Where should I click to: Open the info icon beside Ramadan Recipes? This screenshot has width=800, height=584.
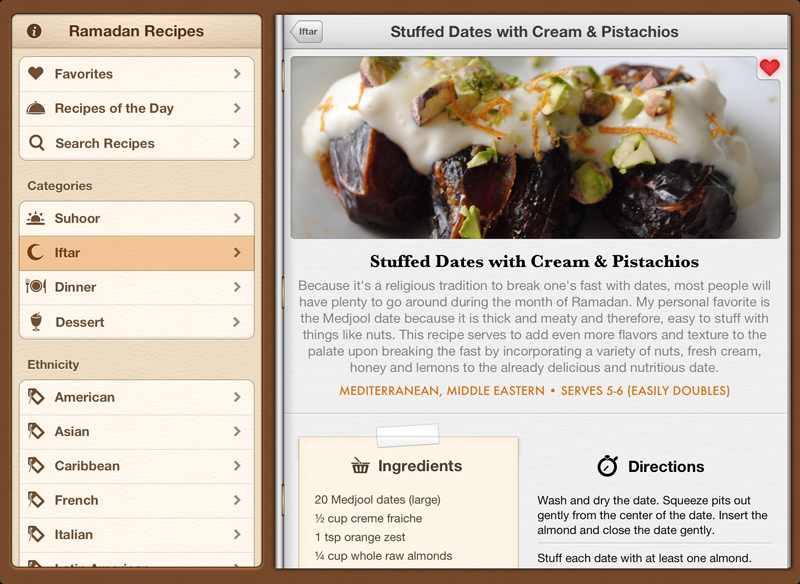34,31
